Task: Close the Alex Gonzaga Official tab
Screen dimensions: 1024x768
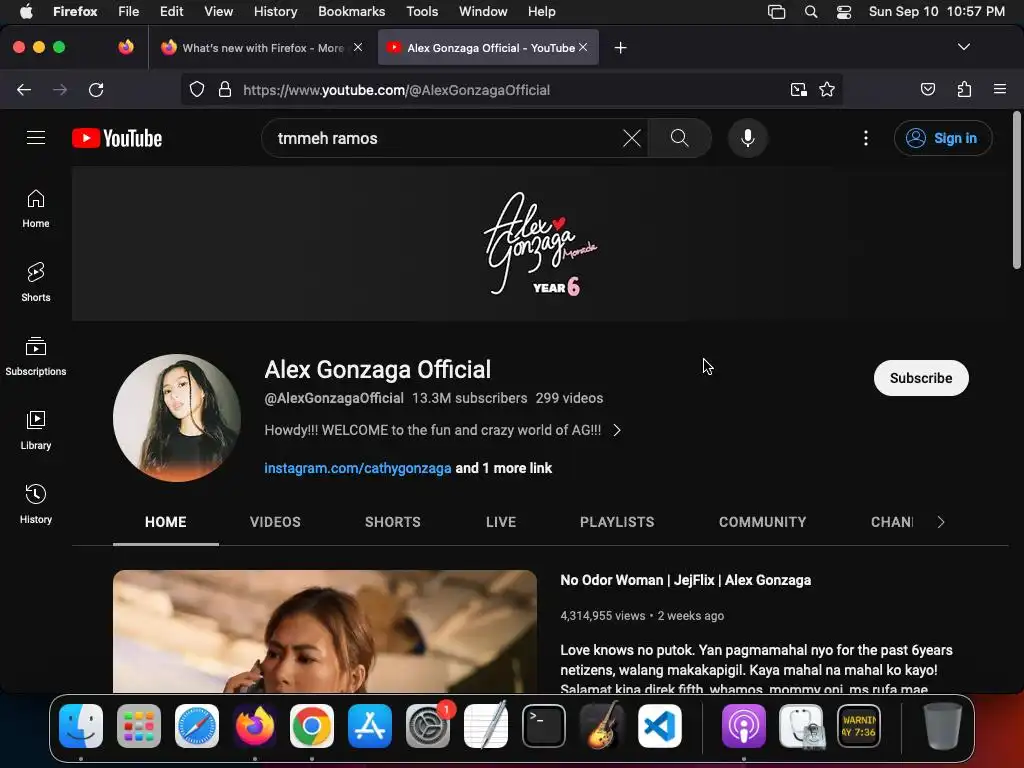Action: [583, 47]
